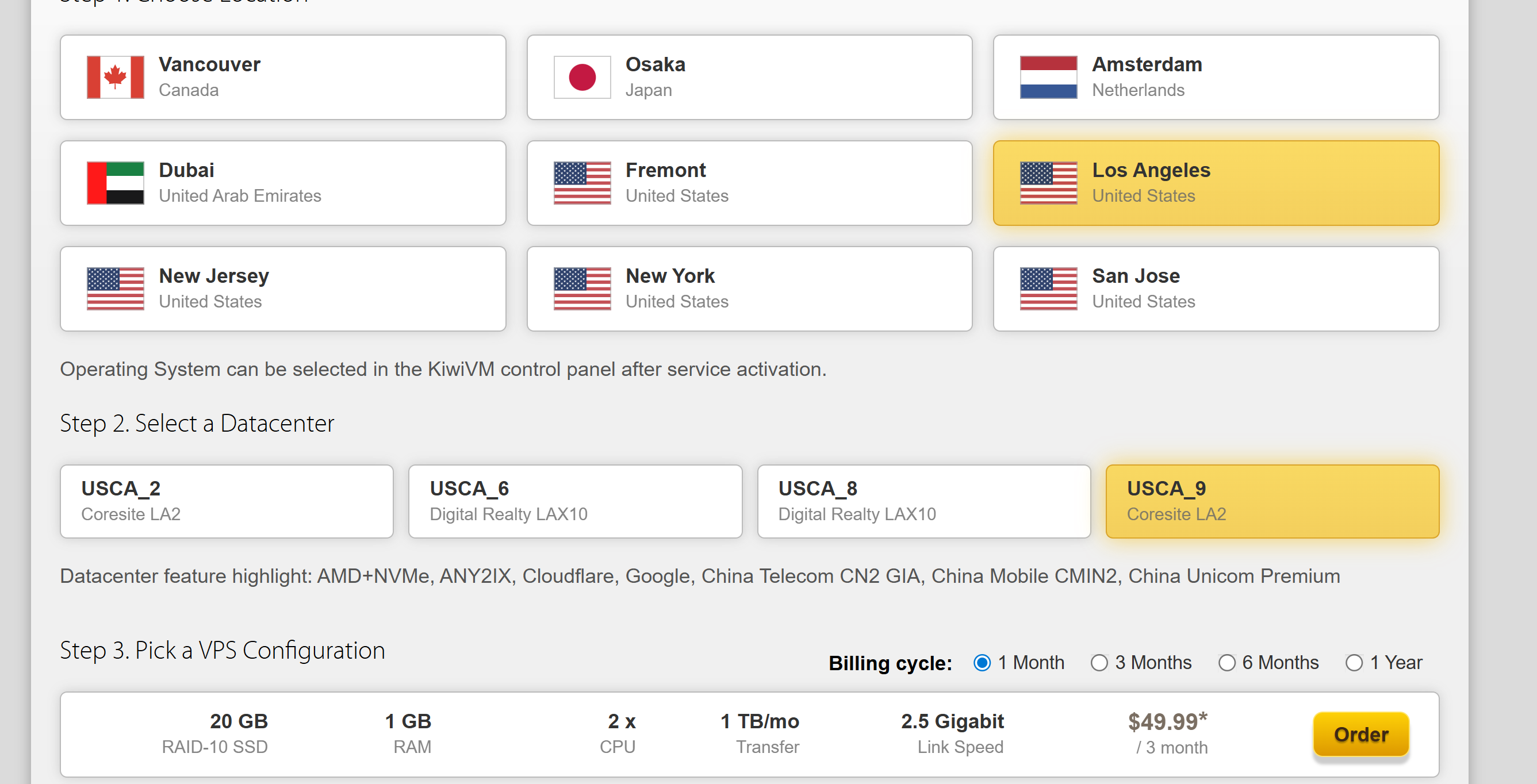Click the Japan flag icon for Osaka
The width and height of the screenshot is (1537, 784).
click(x=582, y=77)
